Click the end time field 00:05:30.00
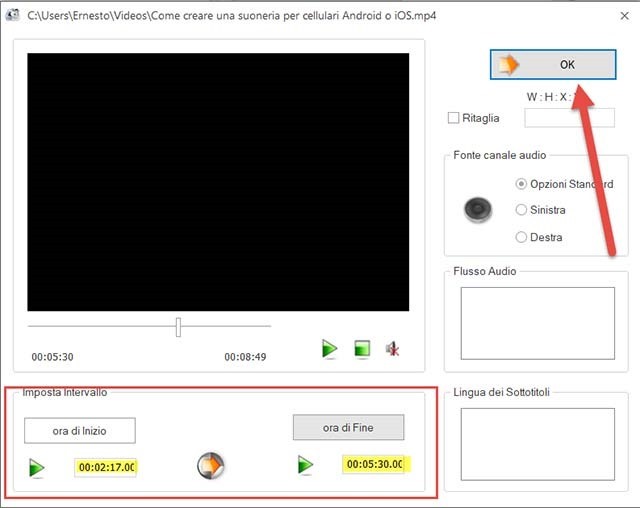The image size is (640, 508). (x=375, y=464)
